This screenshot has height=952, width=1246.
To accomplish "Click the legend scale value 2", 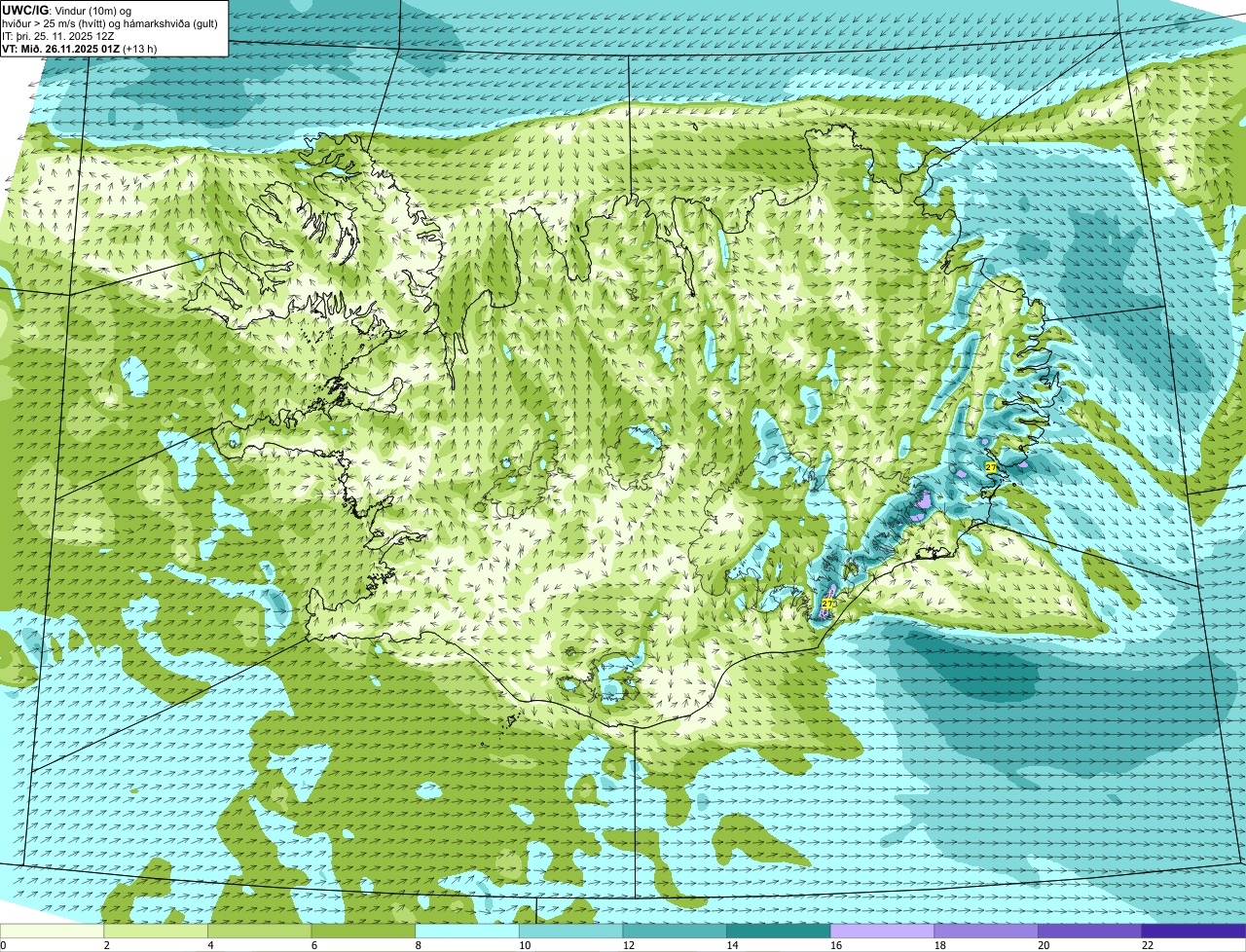I will click(x=106, y=945).
